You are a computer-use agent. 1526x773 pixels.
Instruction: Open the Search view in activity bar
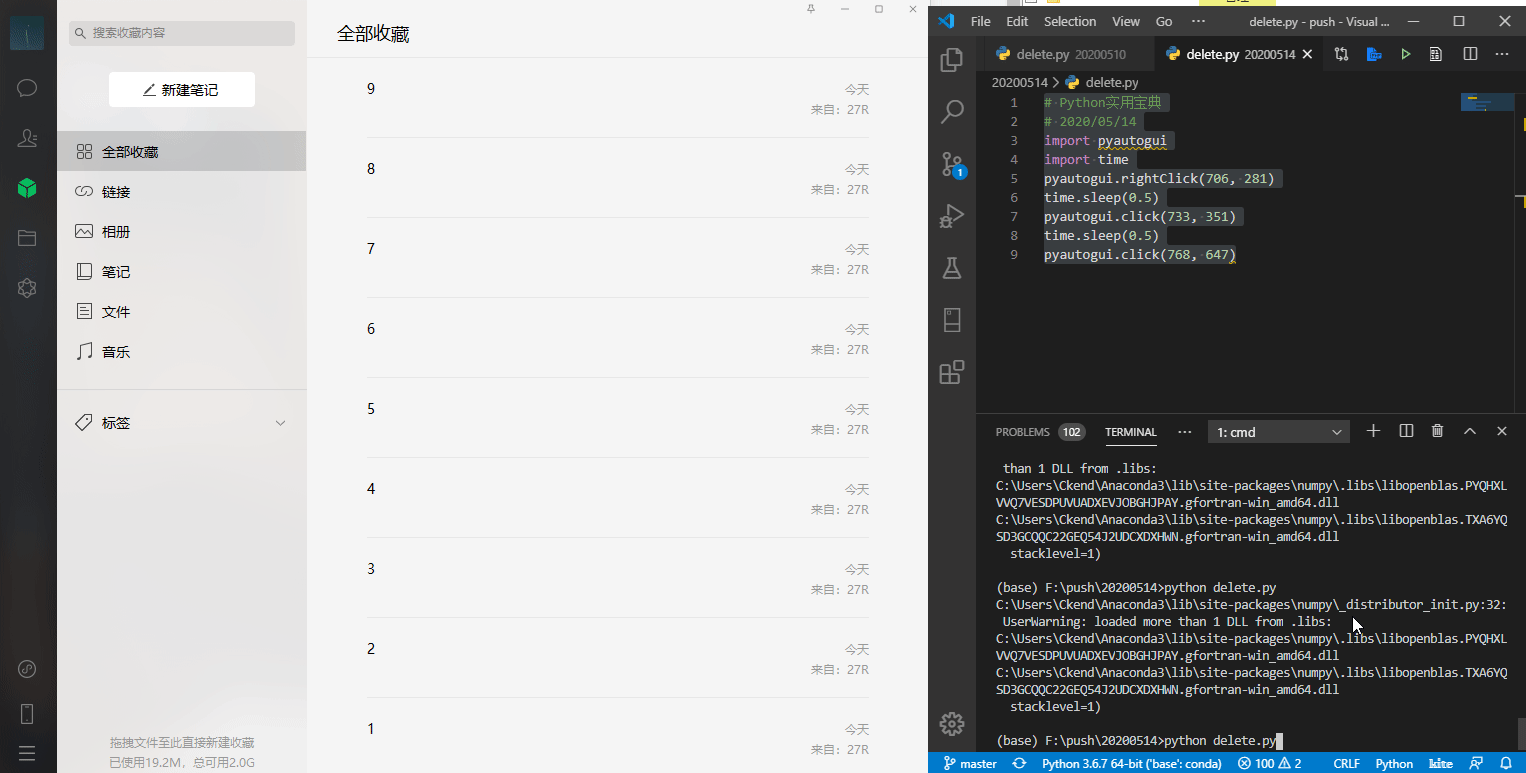[952, 111]
